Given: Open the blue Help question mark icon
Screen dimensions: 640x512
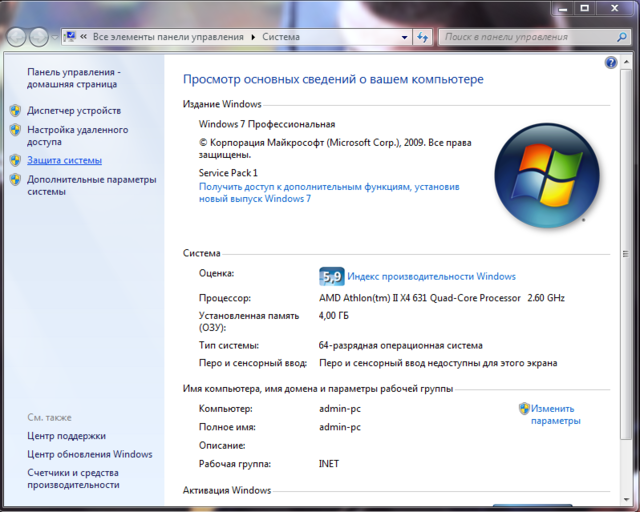Looking at the screenshot, I should [x=611, y=62].
